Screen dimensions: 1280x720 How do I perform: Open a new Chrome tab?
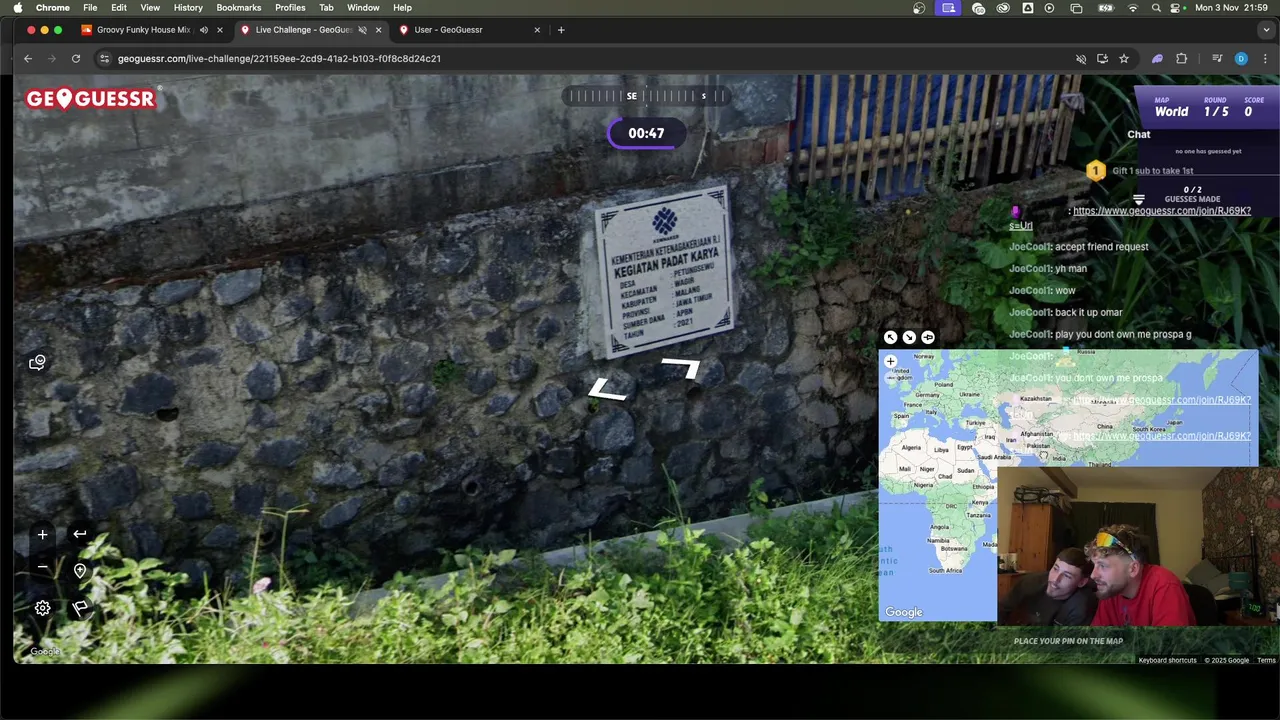click(x=561, y=30)
